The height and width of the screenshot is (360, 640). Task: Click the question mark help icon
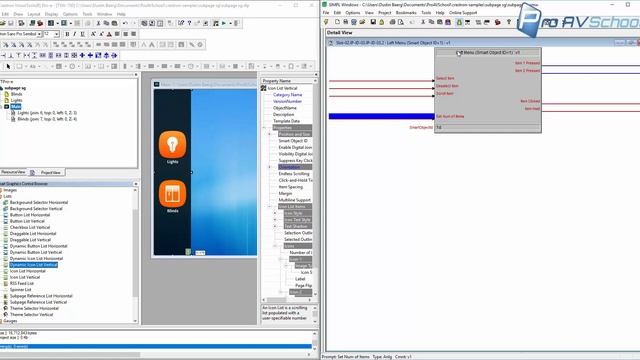pyautogui.click(x=189, y=23)
